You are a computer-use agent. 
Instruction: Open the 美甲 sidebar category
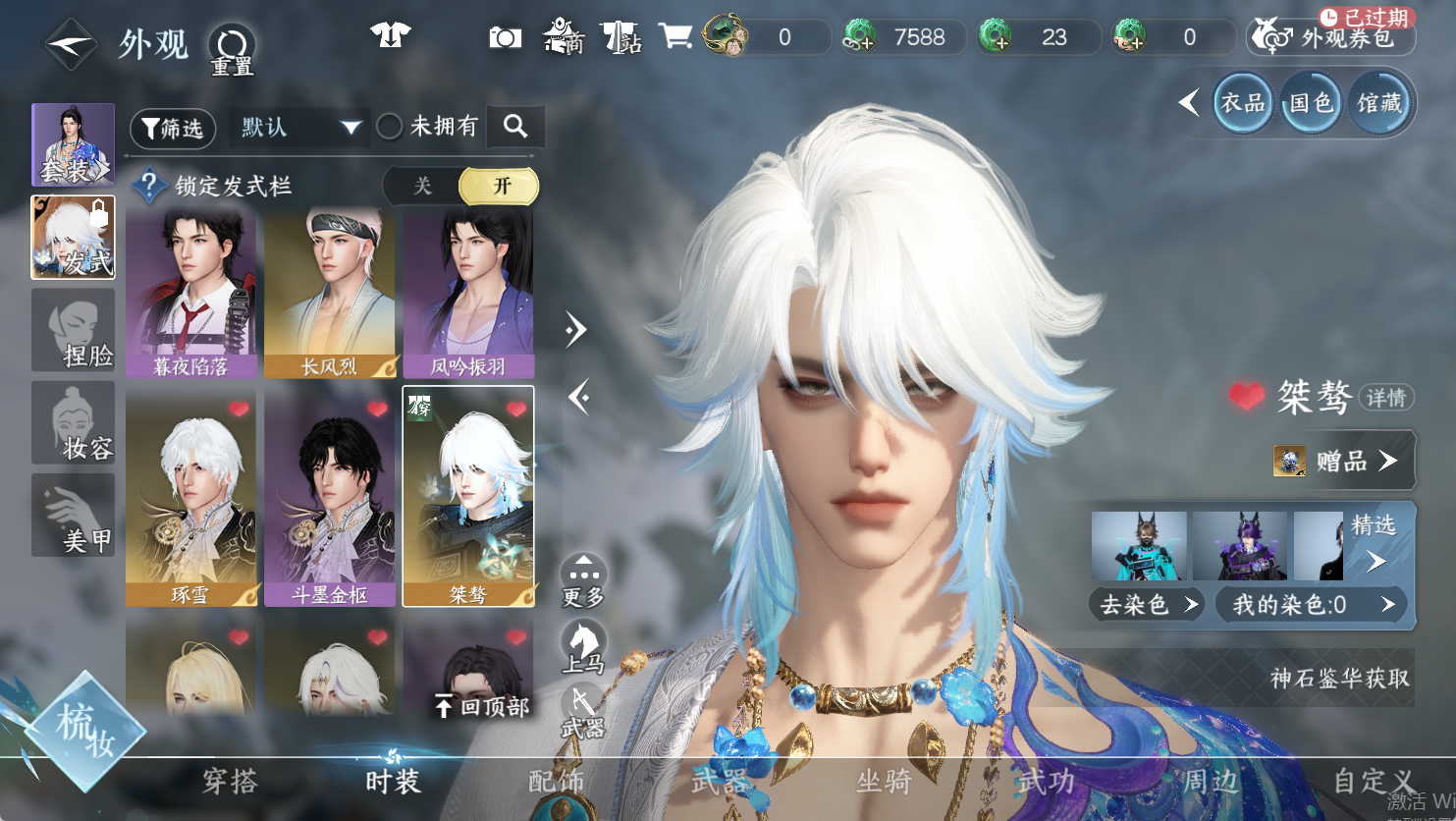pos(74,516)
